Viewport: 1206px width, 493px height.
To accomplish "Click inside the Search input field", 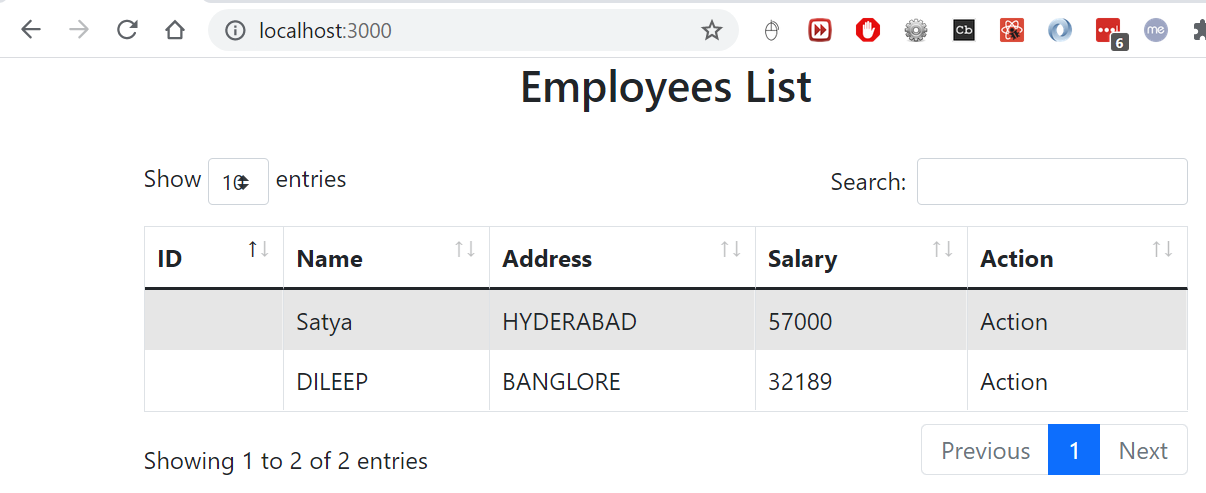I will (1051, 182).
